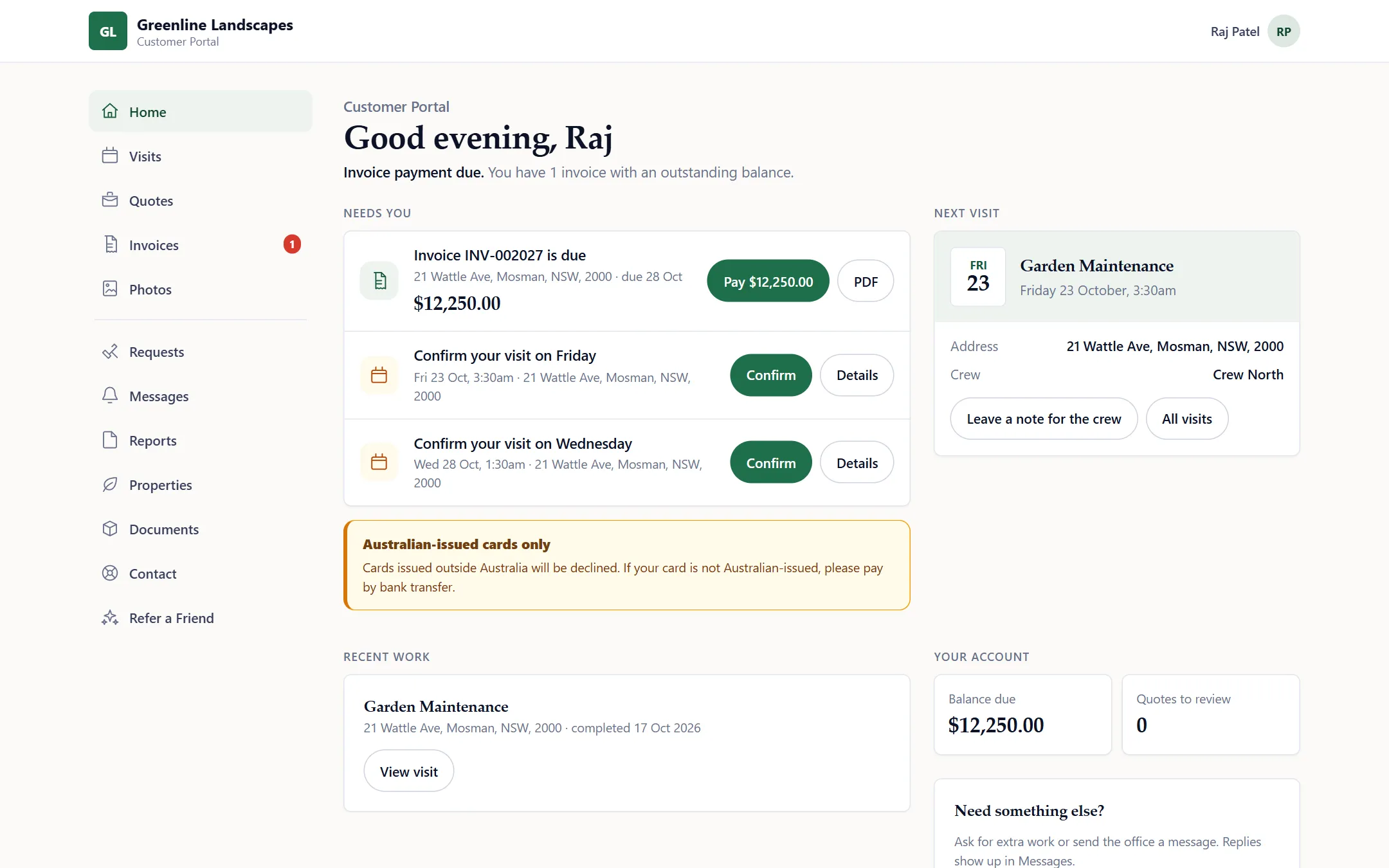The width and height of the screenshot is (1389, 868).
Task: Open the Messages section label
Action: [x=159, y=396]
